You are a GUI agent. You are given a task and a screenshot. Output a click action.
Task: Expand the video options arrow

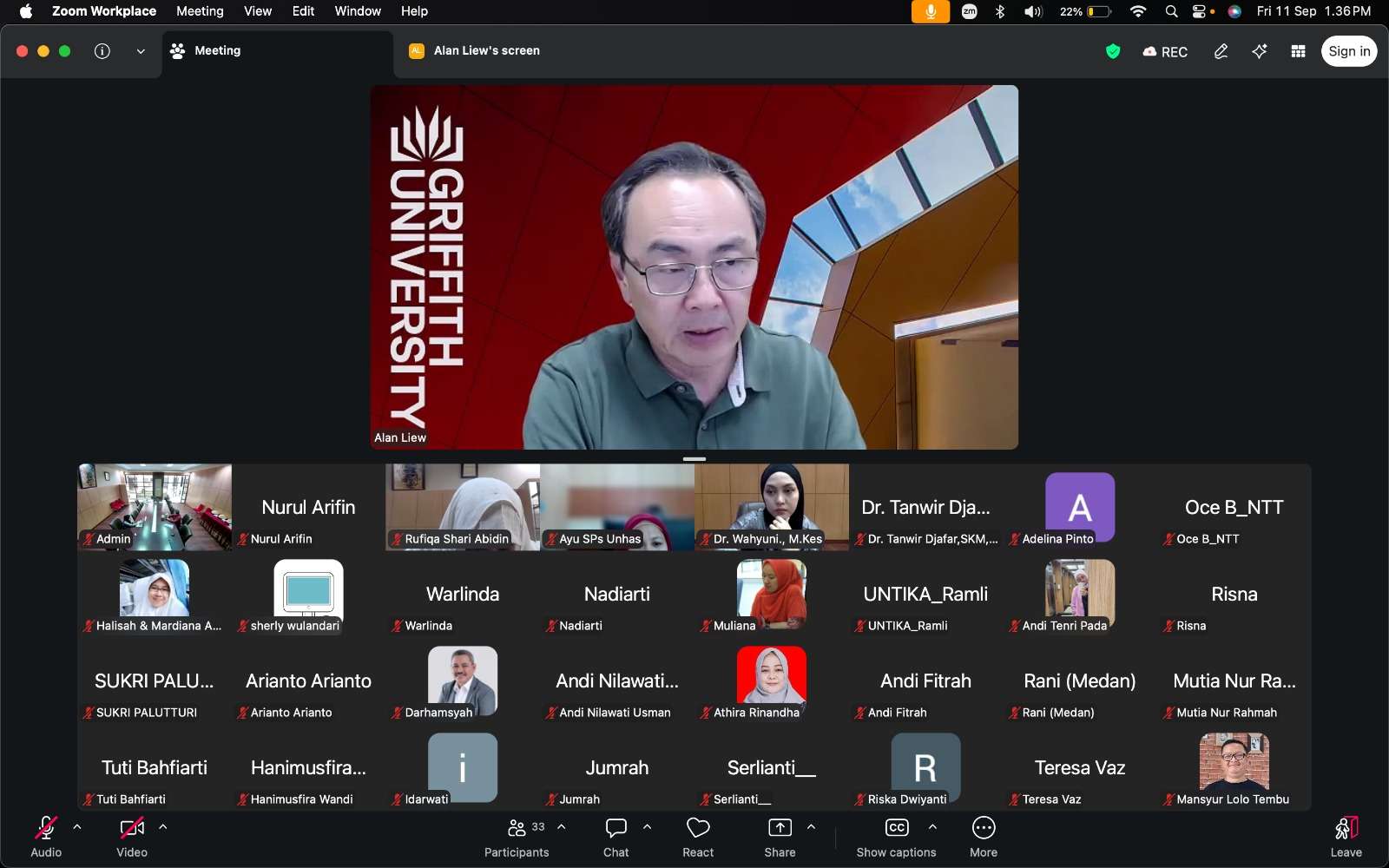click(x=163, y=827)
